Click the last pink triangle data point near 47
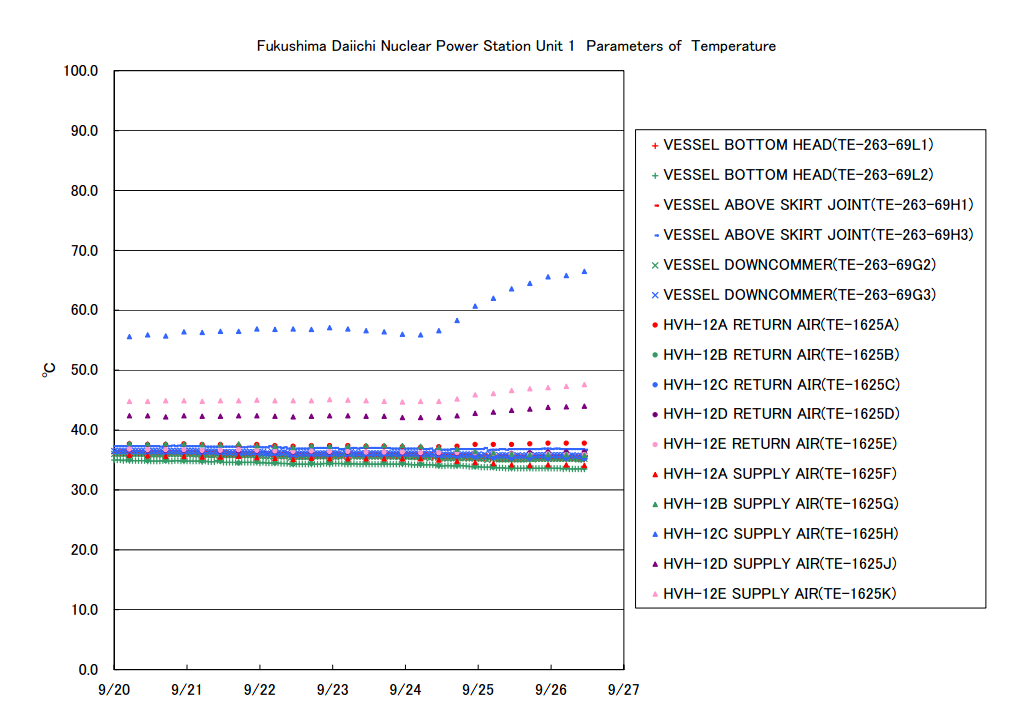 pyautogui.click(x=585, y=385)
